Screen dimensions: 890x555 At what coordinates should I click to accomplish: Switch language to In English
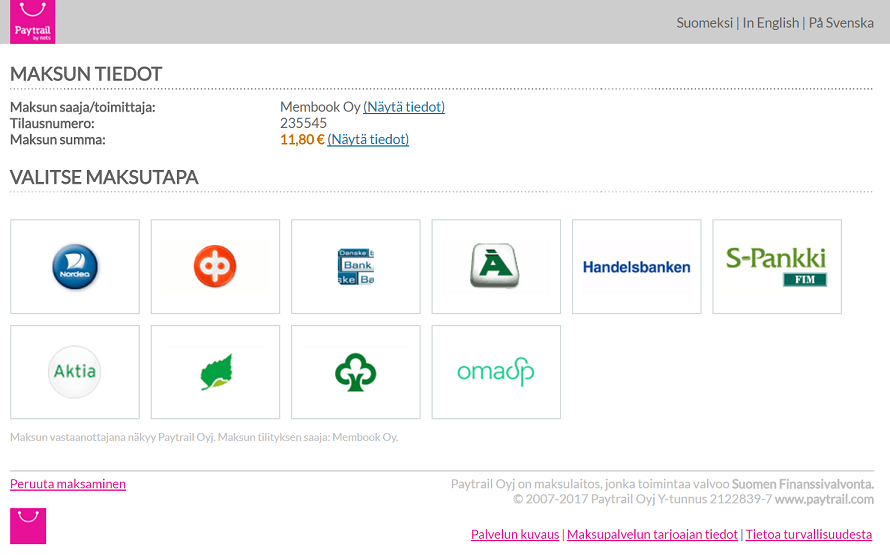(771, 23)
